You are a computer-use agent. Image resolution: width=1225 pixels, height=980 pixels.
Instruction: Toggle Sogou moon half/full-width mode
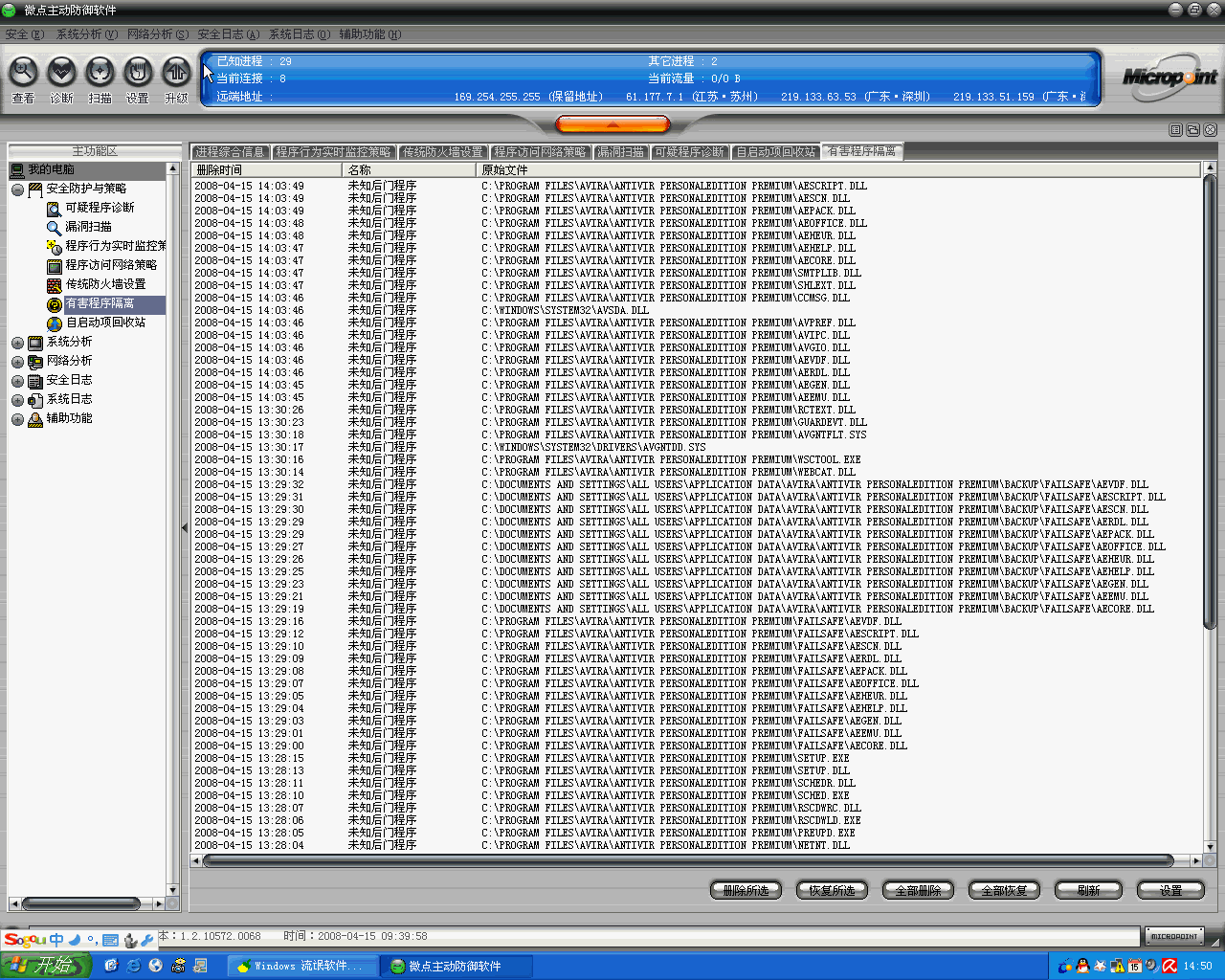(75, 940)
